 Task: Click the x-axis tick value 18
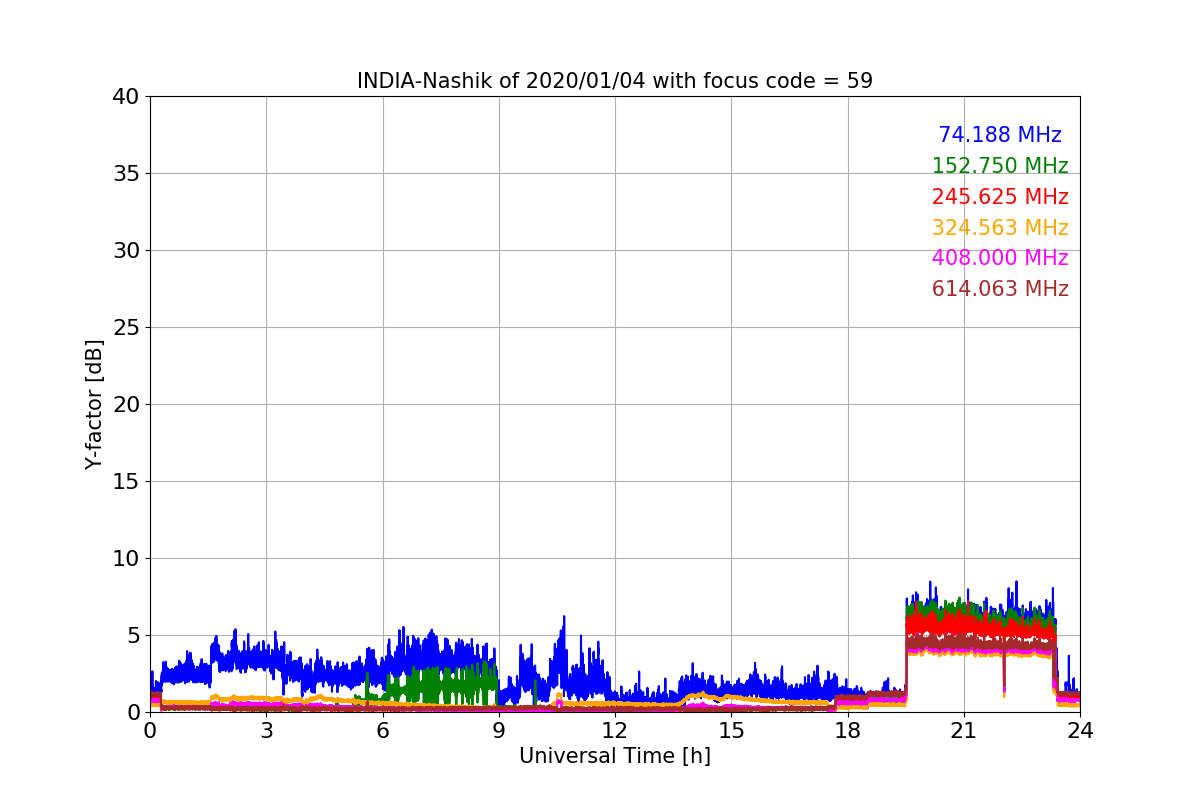point(848,731)
